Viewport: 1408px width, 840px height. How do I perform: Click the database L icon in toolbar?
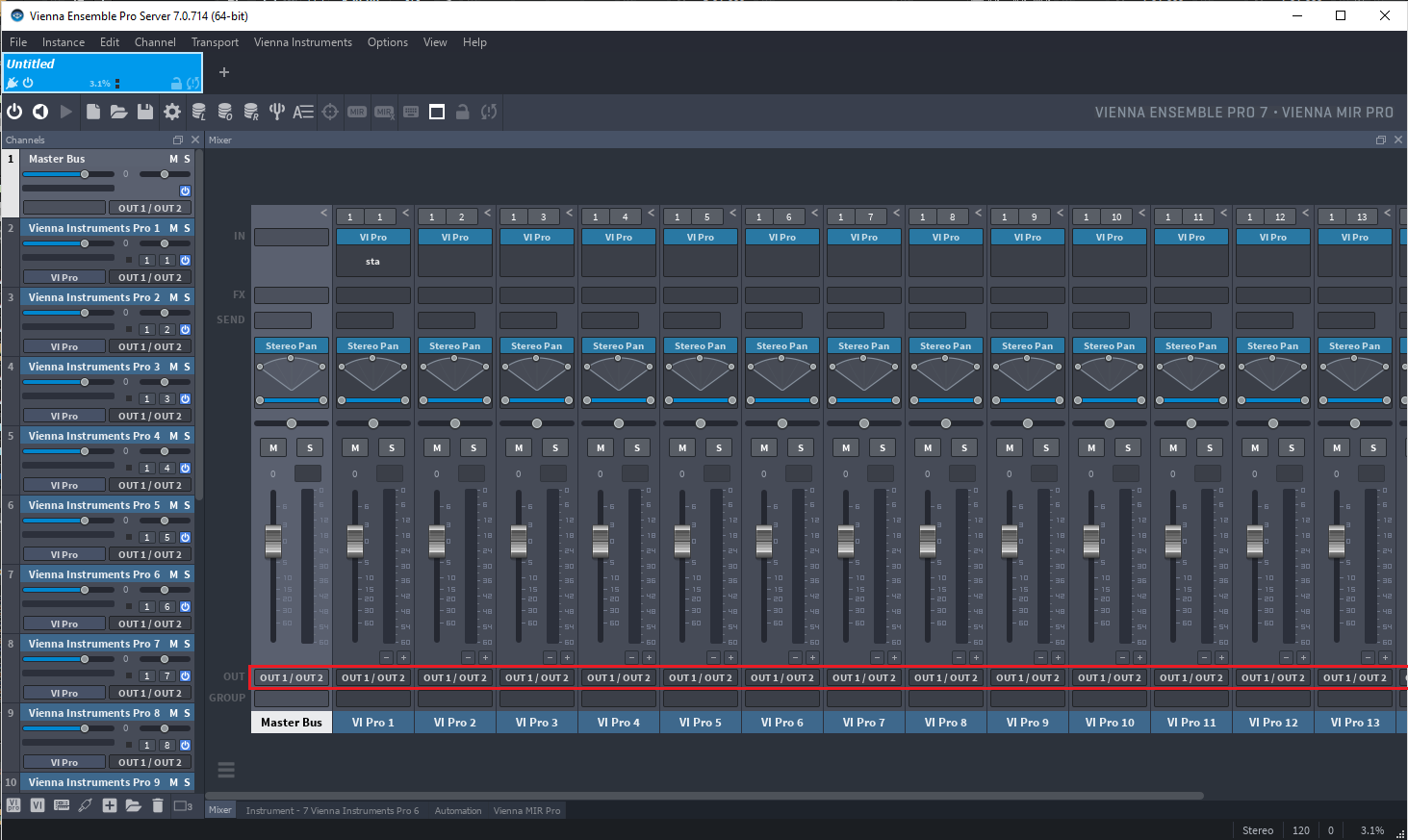click(198, 112)
